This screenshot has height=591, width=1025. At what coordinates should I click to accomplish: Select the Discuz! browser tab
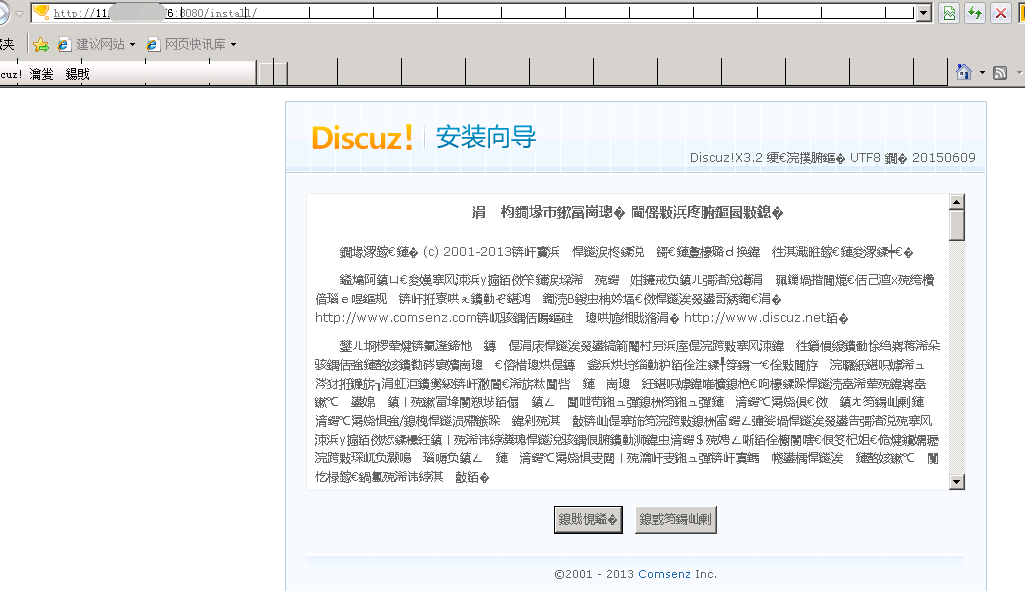[x=127, y=74]
